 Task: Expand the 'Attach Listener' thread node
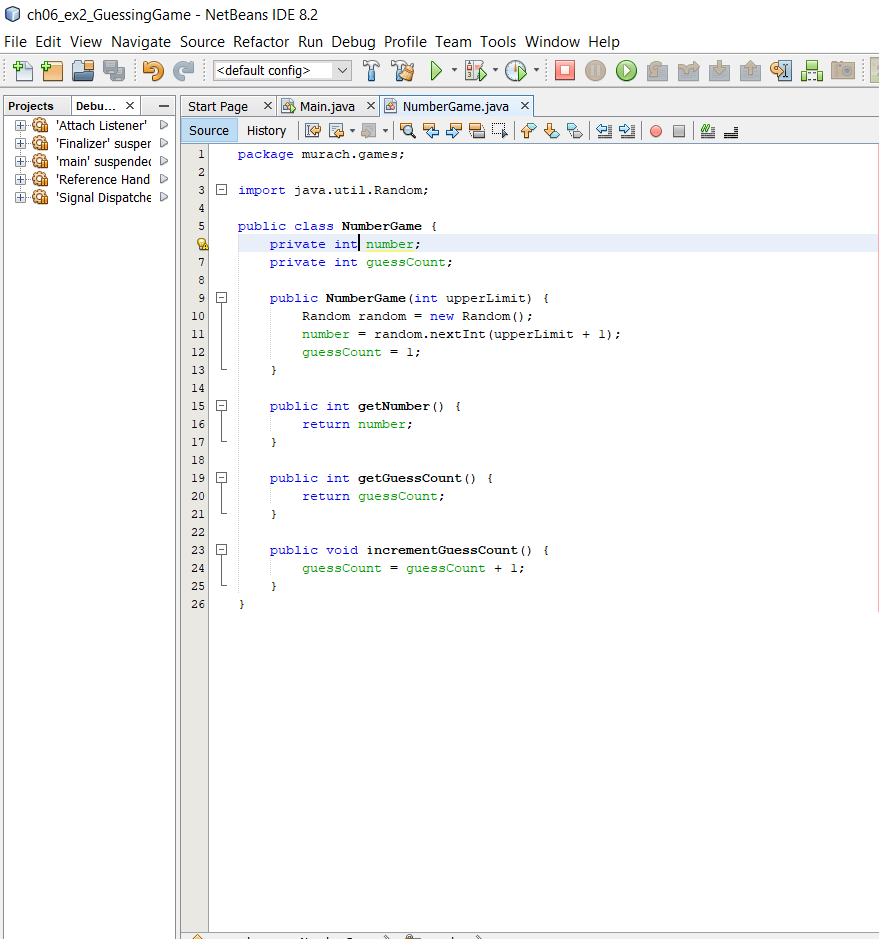click(20, 125)
